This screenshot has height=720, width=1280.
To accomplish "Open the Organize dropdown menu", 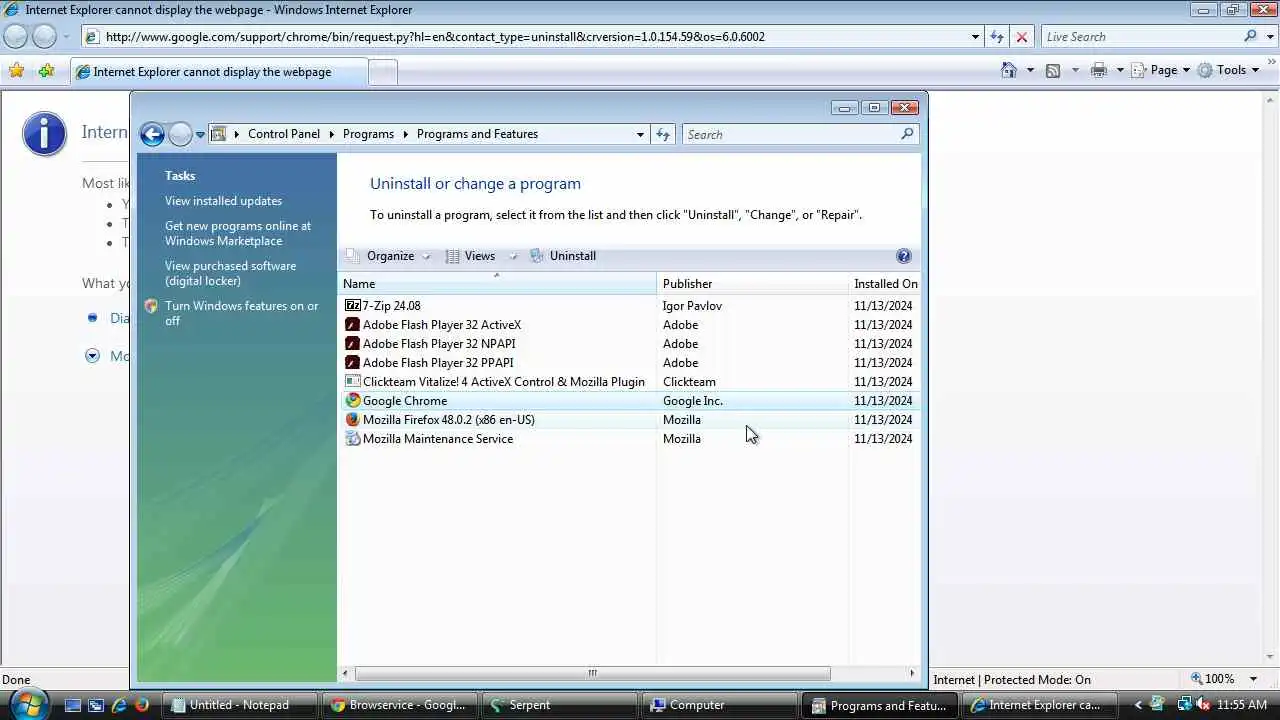I will point(389,256).
